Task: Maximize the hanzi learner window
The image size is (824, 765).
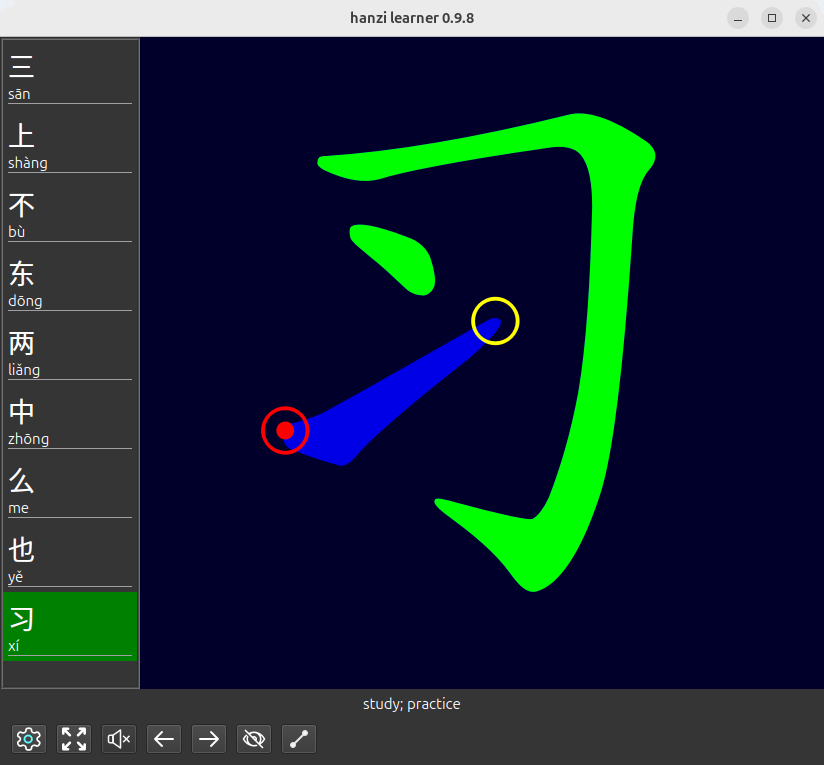Action: [x=772, y=18]
